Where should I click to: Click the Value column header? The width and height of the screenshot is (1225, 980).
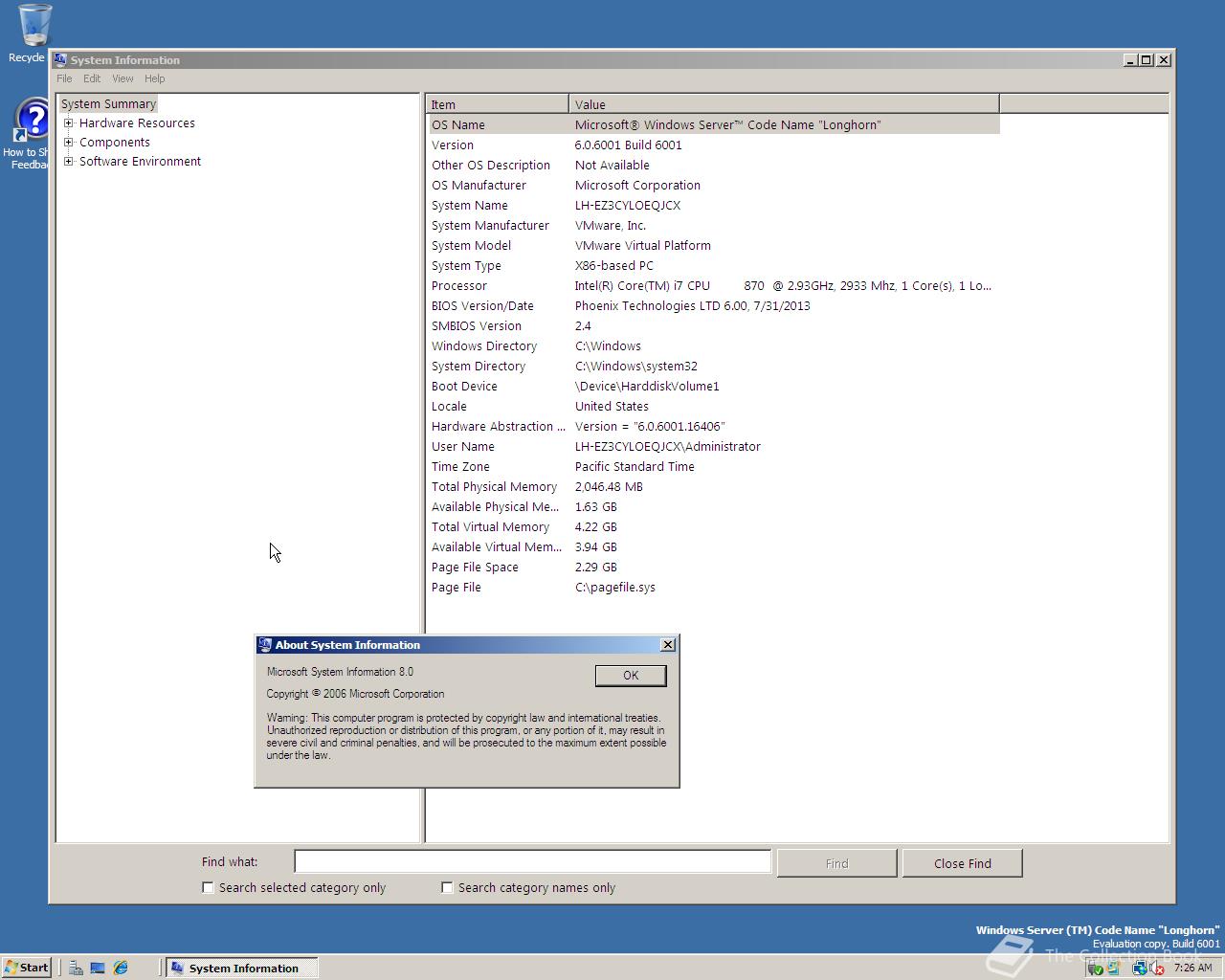pos(784,104)
